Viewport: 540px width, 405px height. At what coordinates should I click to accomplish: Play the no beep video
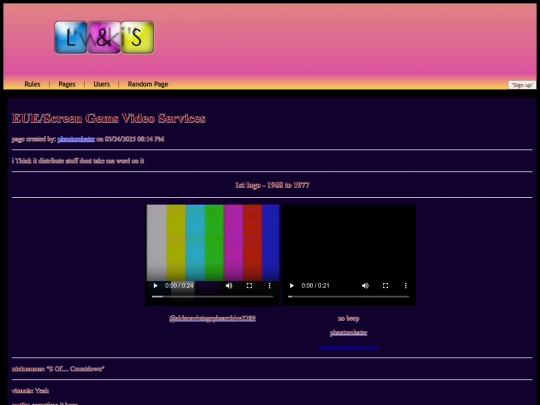292,285
